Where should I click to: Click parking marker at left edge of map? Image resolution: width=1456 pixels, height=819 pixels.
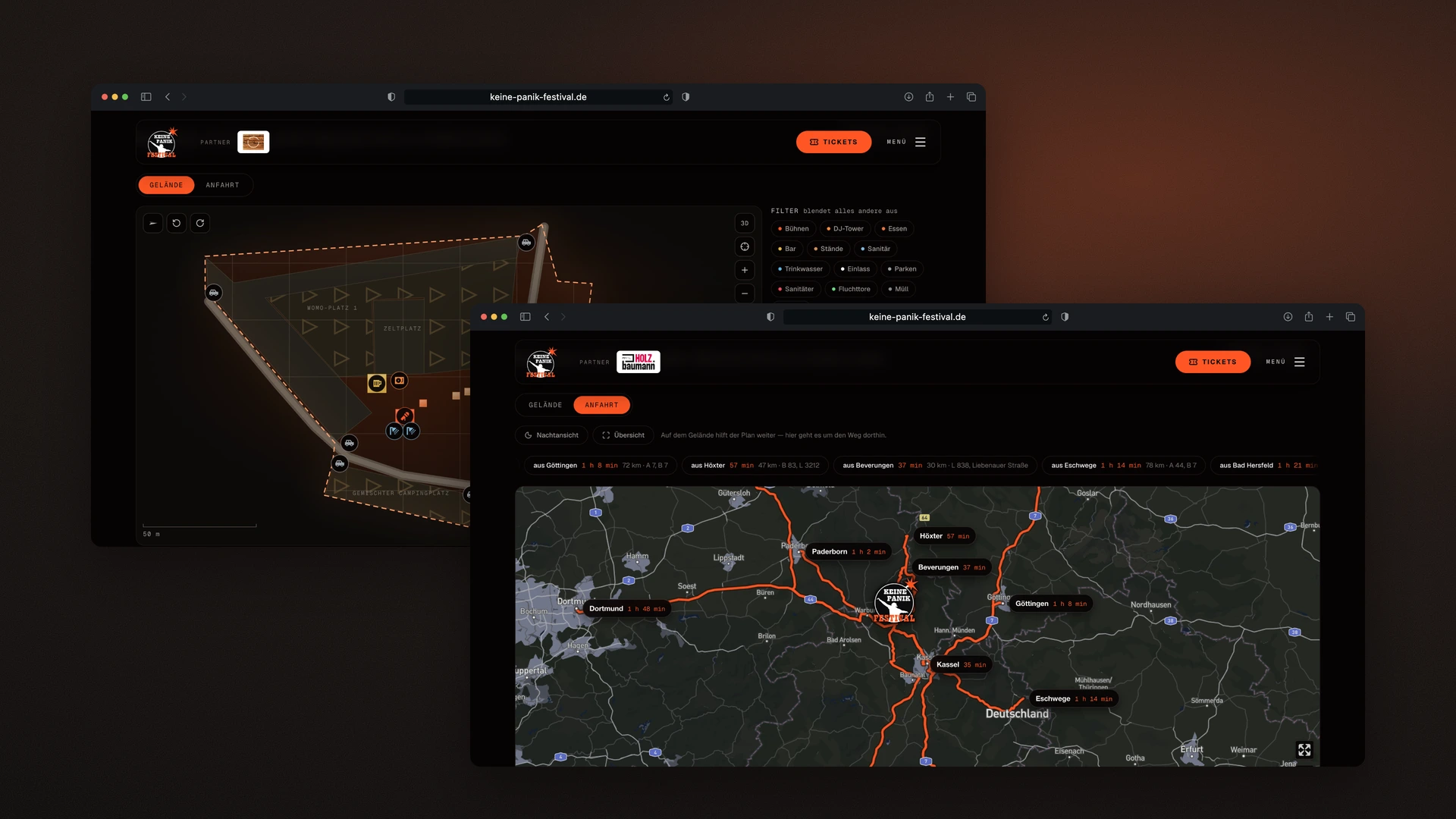click(215, 293)
